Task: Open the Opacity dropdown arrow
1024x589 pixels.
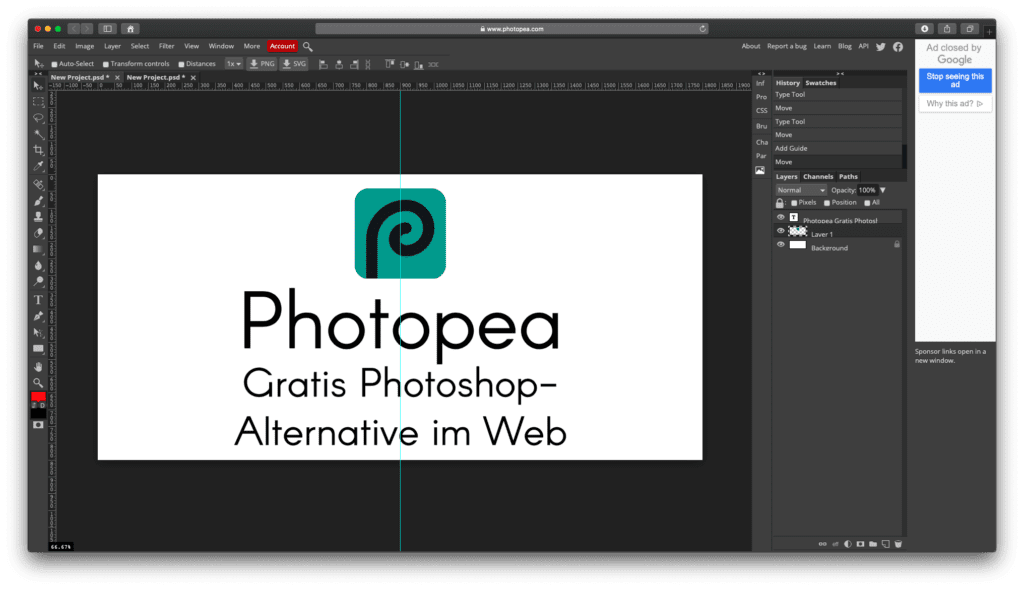Action: (881, 189)
